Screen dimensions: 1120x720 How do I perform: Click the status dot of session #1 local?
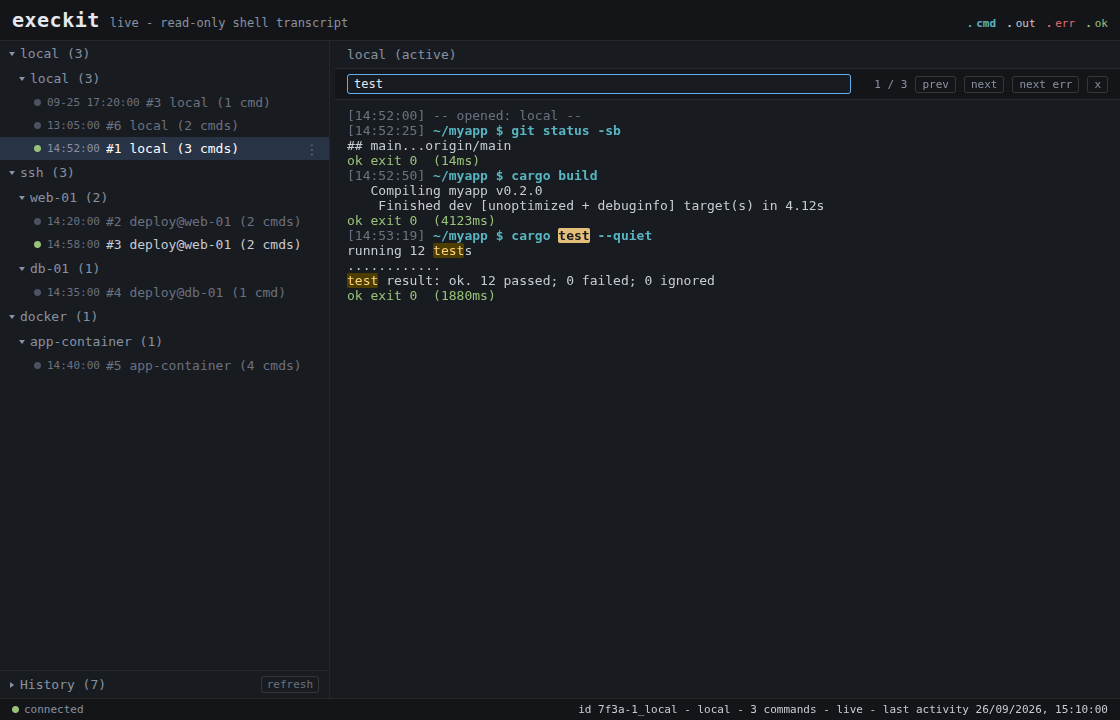37,149
